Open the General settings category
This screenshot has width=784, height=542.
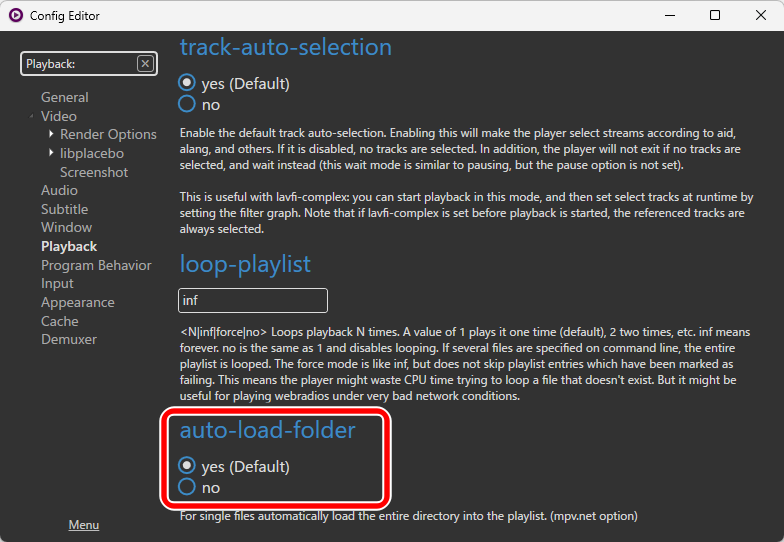(x=64, y=97)
